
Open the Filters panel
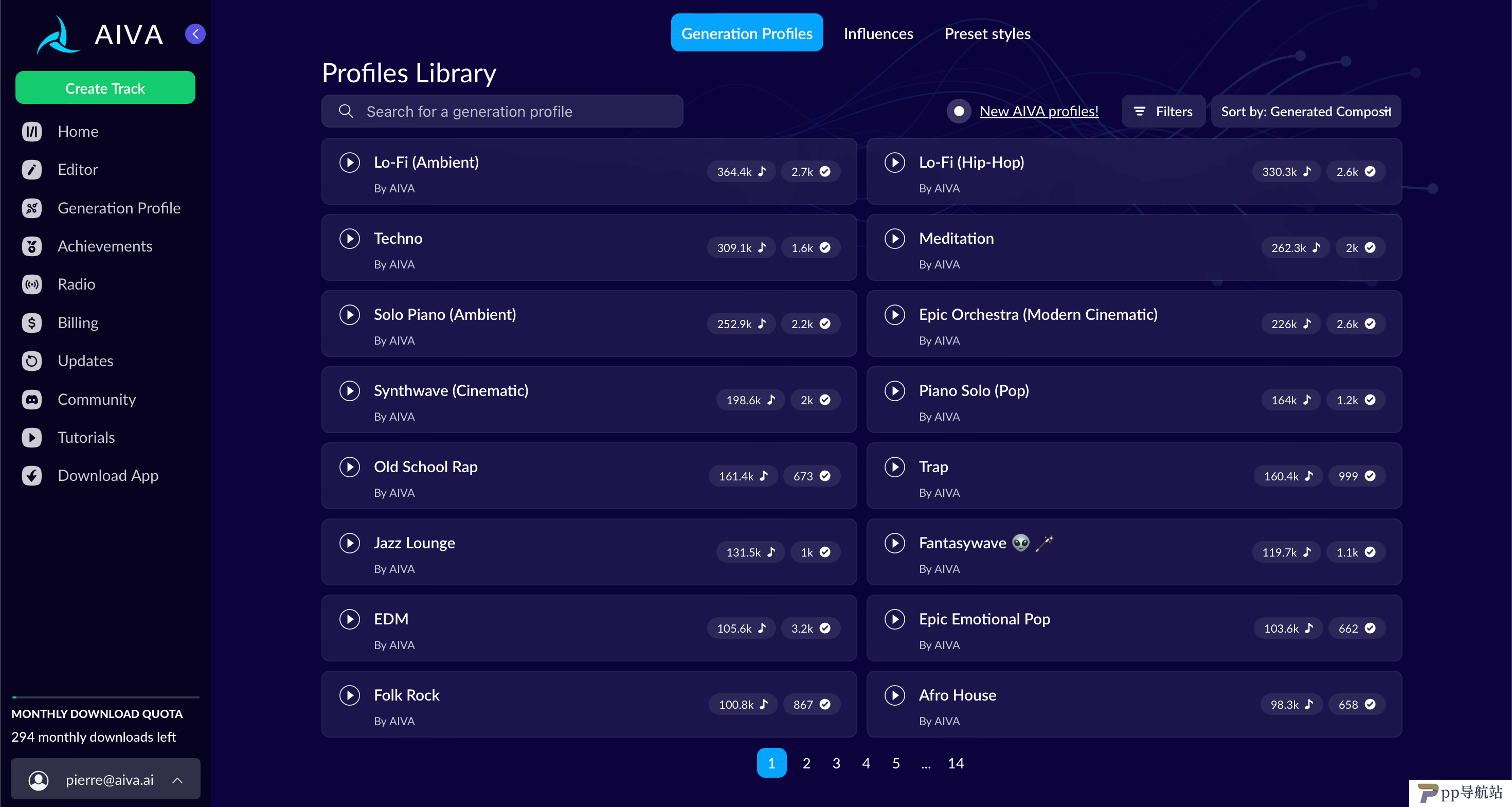click(1163, 111)
